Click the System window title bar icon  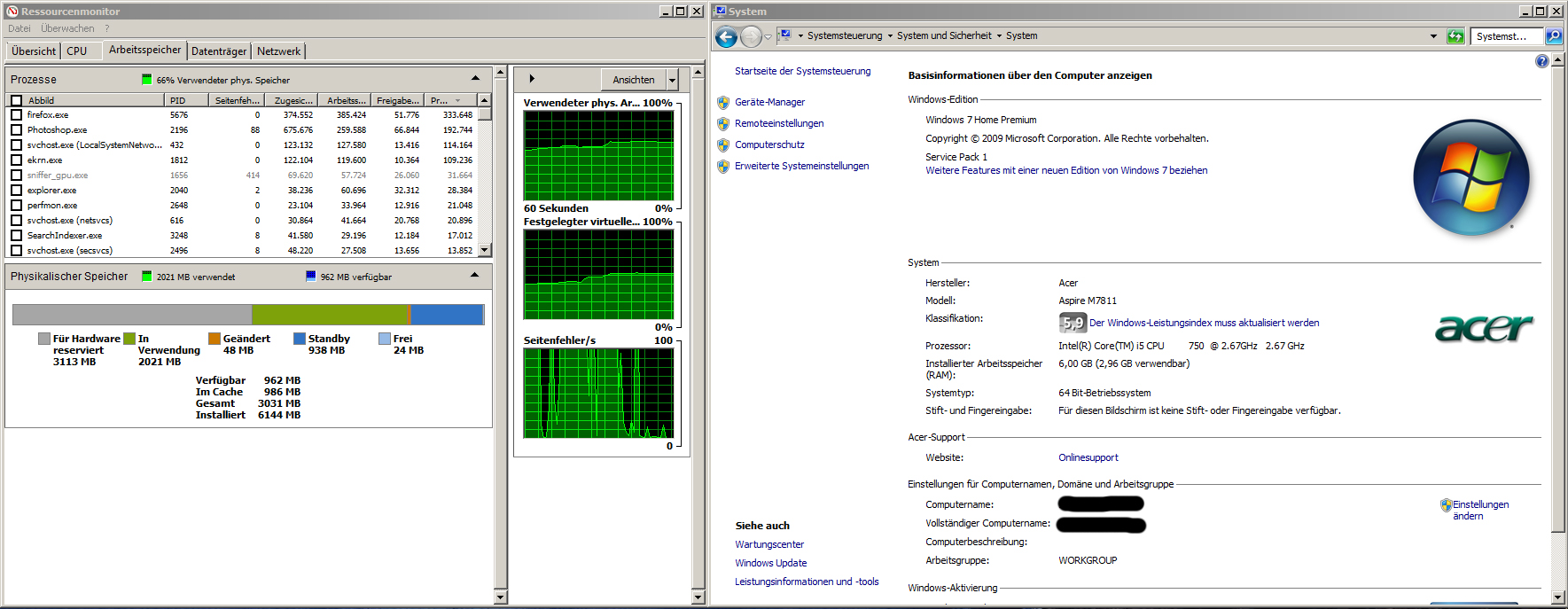pyautogui.click(x=721, y=12)
